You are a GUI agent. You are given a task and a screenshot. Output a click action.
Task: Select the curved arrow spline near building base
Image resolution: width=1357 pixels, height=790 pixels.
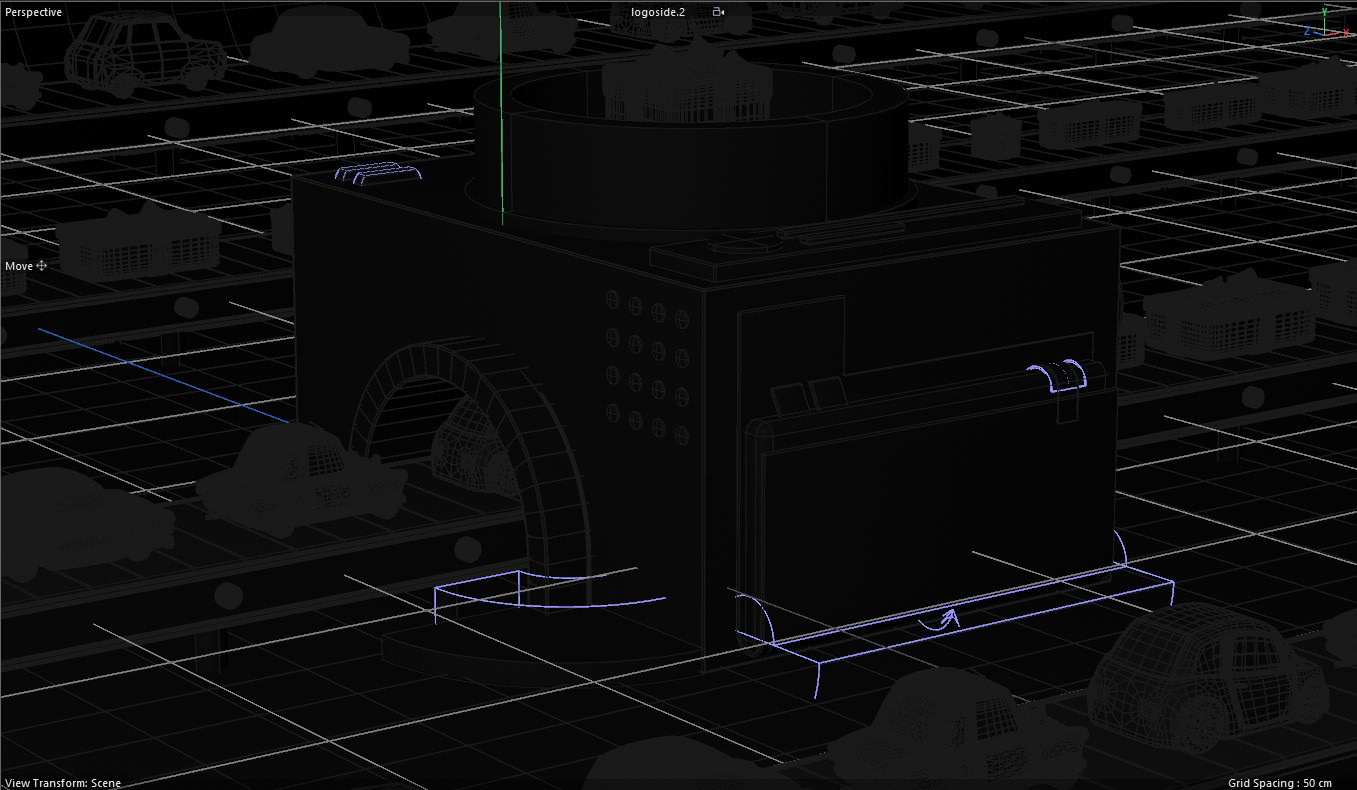(x=938, y=620)
